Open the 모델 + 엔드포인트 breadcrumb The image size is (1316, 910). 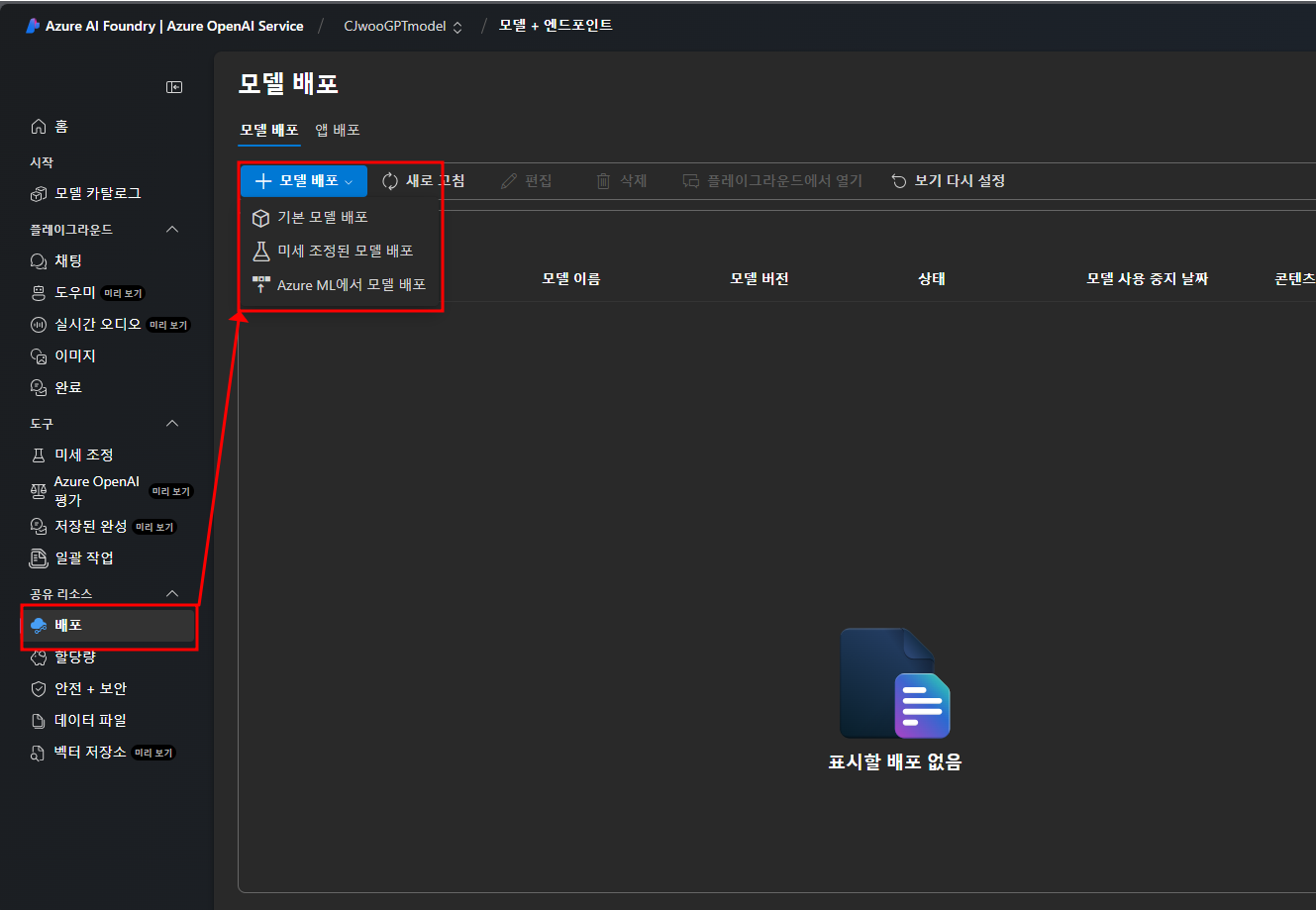click(x=556, y=26)
